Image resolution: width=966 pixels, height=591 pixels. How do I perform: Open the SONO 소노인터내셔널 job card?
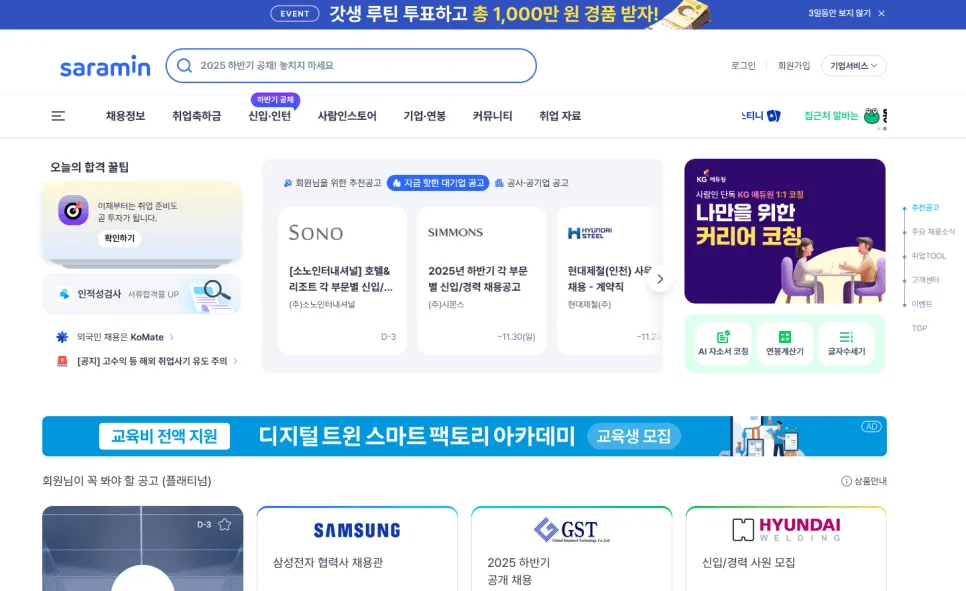[343, 281]
